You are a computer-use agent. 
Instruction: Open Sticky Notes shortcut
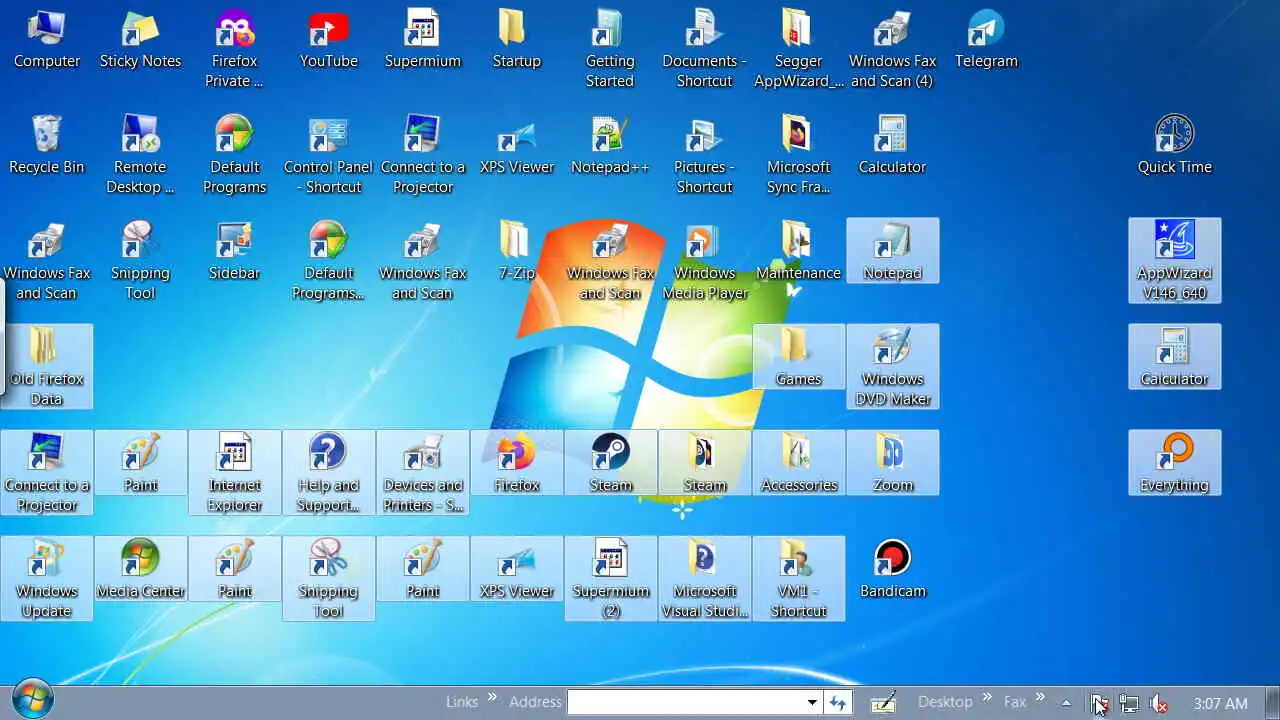[x=140, y=40]
